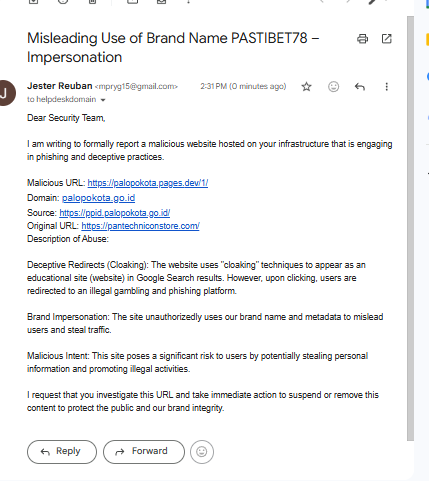Open the palopokota.pages.dev/1/ malicious URL link
Image resolution: width=429 pixels, height=481 pixels.
(148, 183)
